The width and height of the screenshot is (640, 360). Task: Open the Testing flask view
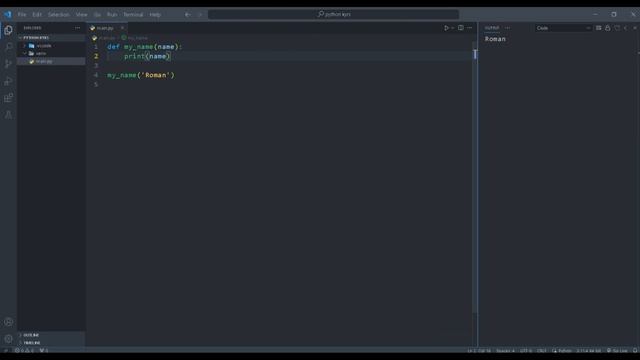[x=8, y=115]
